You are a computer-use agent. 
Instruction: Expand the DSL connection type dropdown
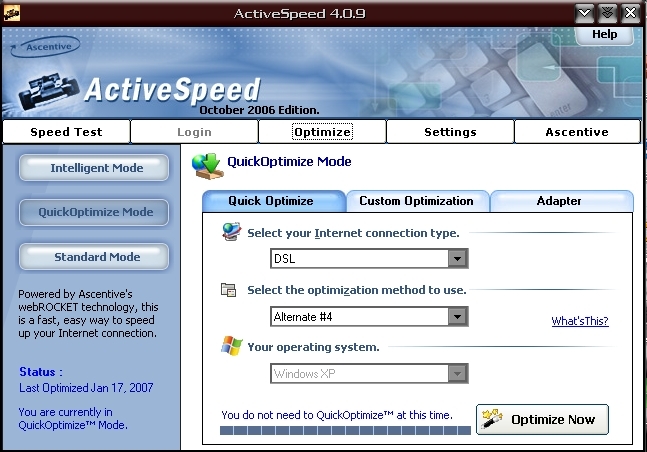tap(457, 259)
